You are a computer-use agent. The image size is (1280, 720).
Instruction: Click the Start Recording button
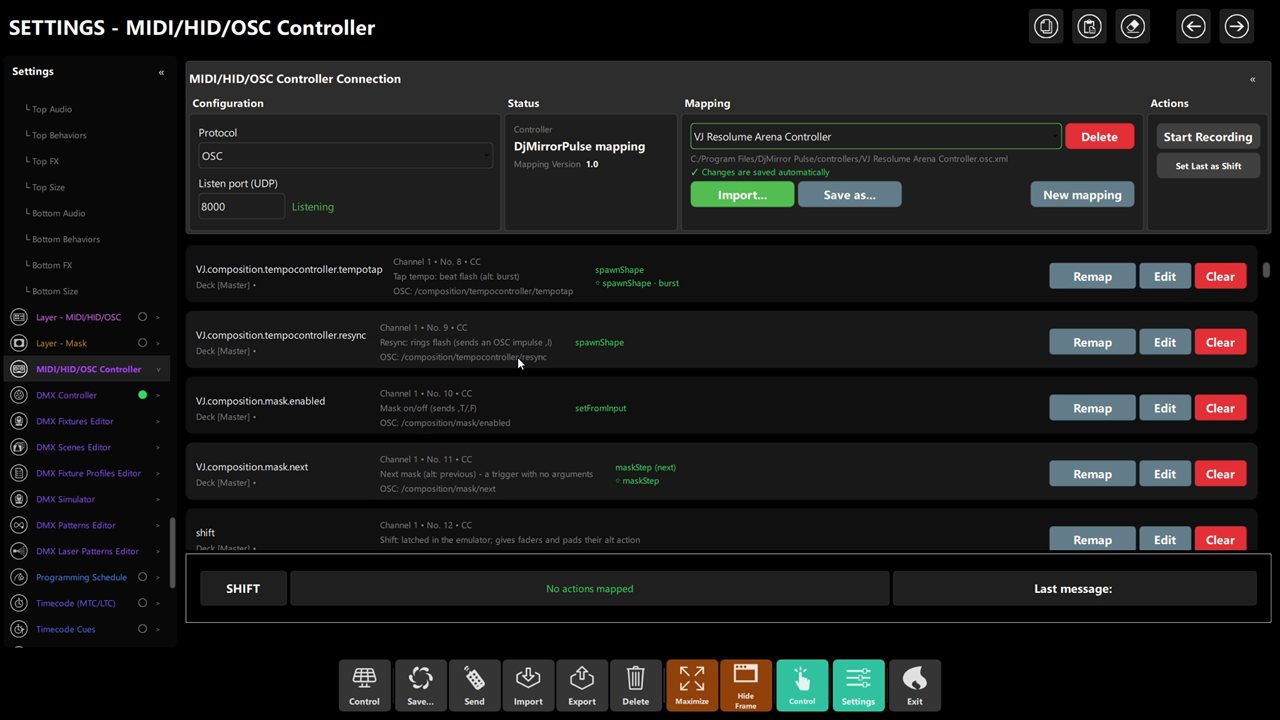[x=1208, y=137]
